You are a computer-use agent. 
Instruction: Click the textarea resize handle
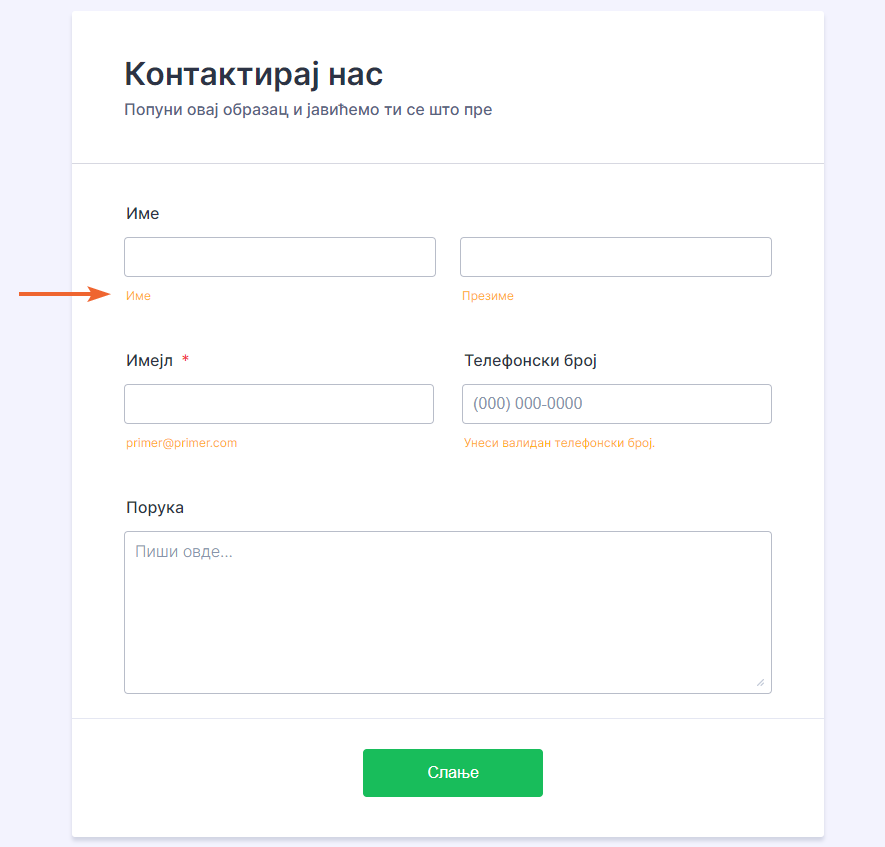pyautogui.click(x=760, y=682)
